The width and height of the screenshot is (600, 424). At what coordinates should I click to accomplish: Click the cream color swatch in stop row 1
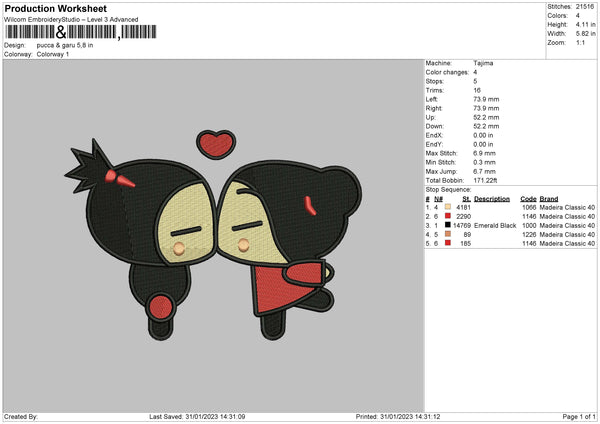[x=448, y=207]
